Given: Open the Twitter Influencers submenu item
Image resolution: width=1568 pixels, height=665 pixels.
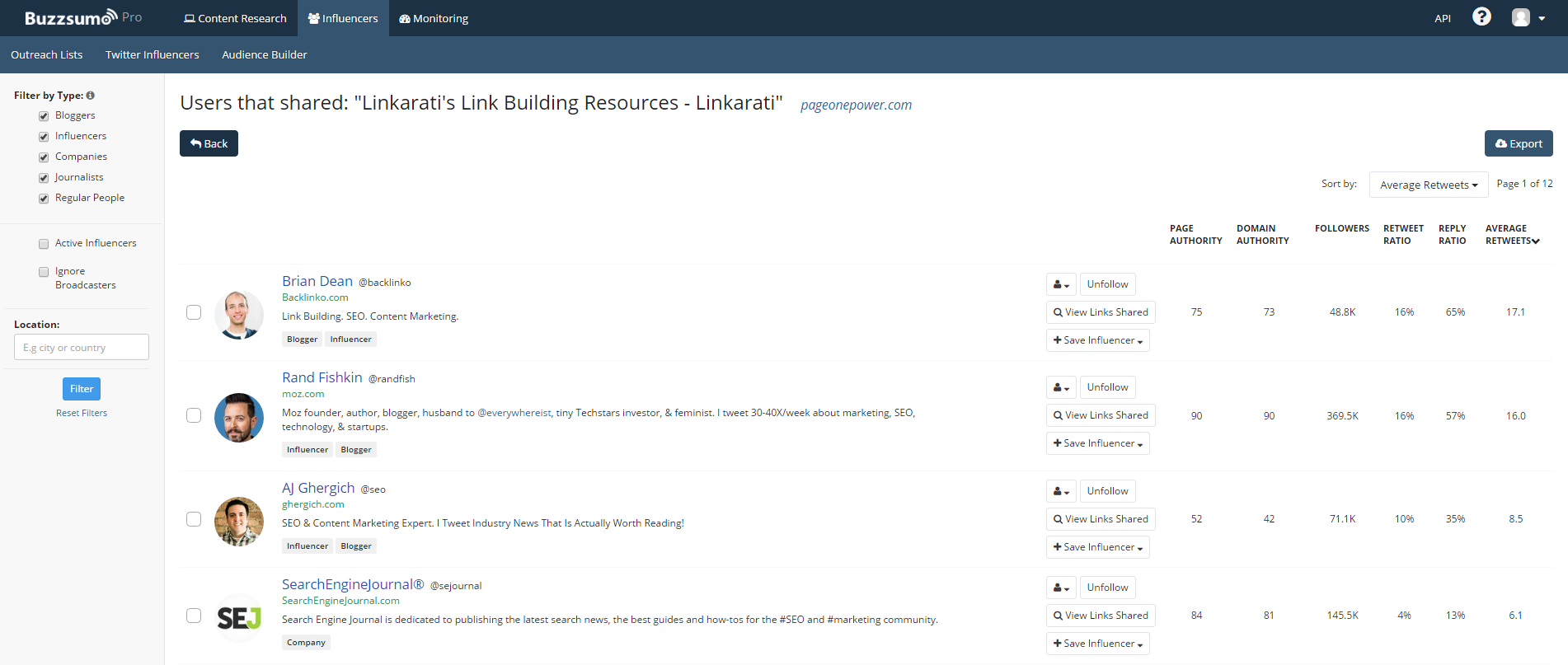Looking at the screenshot, I should 152,54.
